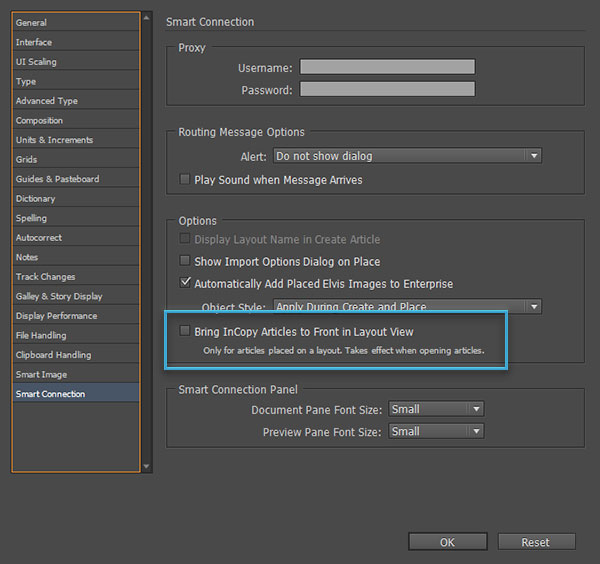Uncheck Automatically Add Placed Elvis Images
The image size is (600, 564).
click(185, 283)
